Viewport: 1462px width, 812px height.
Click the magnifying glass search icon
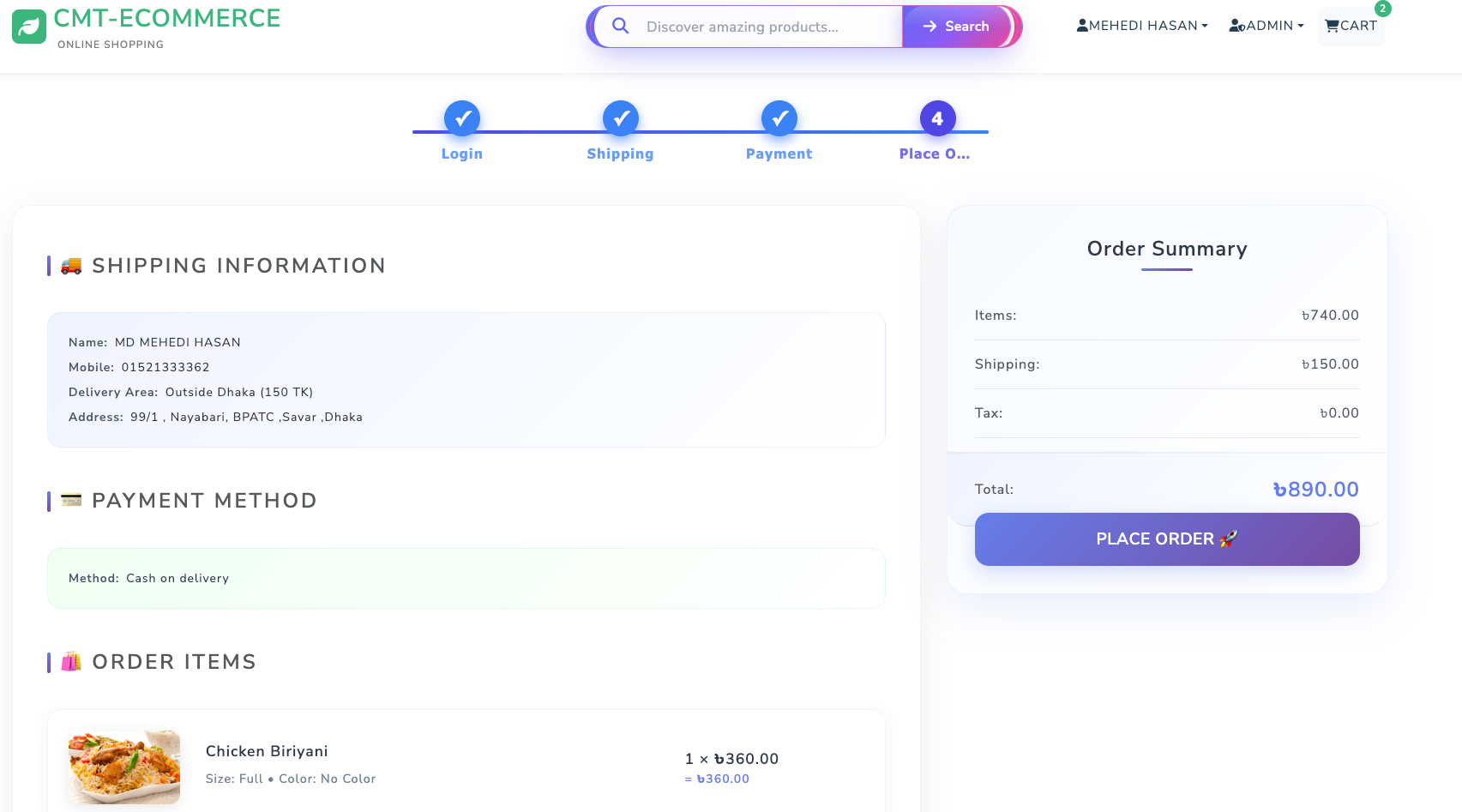[x=621, y=27]
